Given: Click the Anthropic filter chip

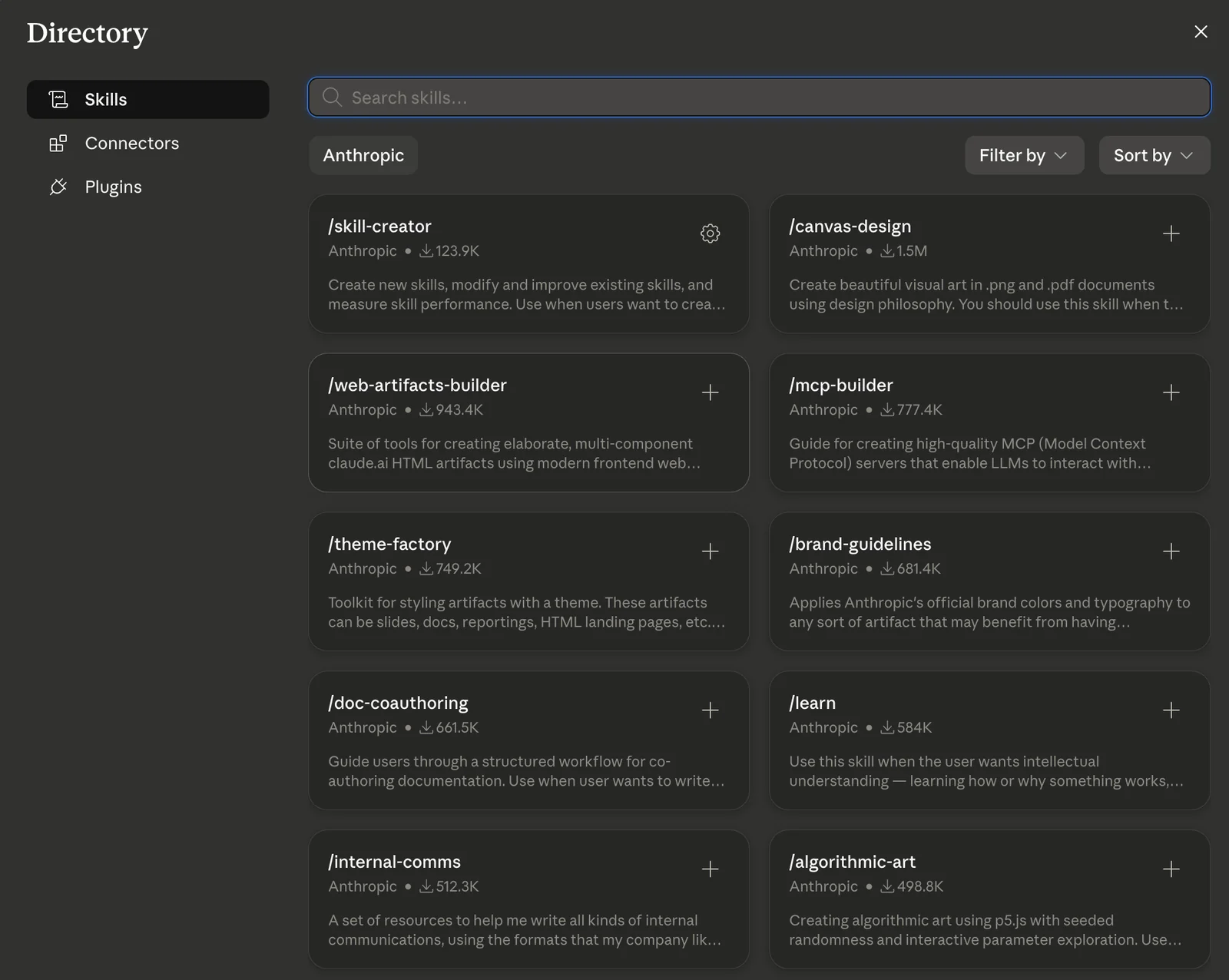Looking at the screenshot, I should pos(363,155).
